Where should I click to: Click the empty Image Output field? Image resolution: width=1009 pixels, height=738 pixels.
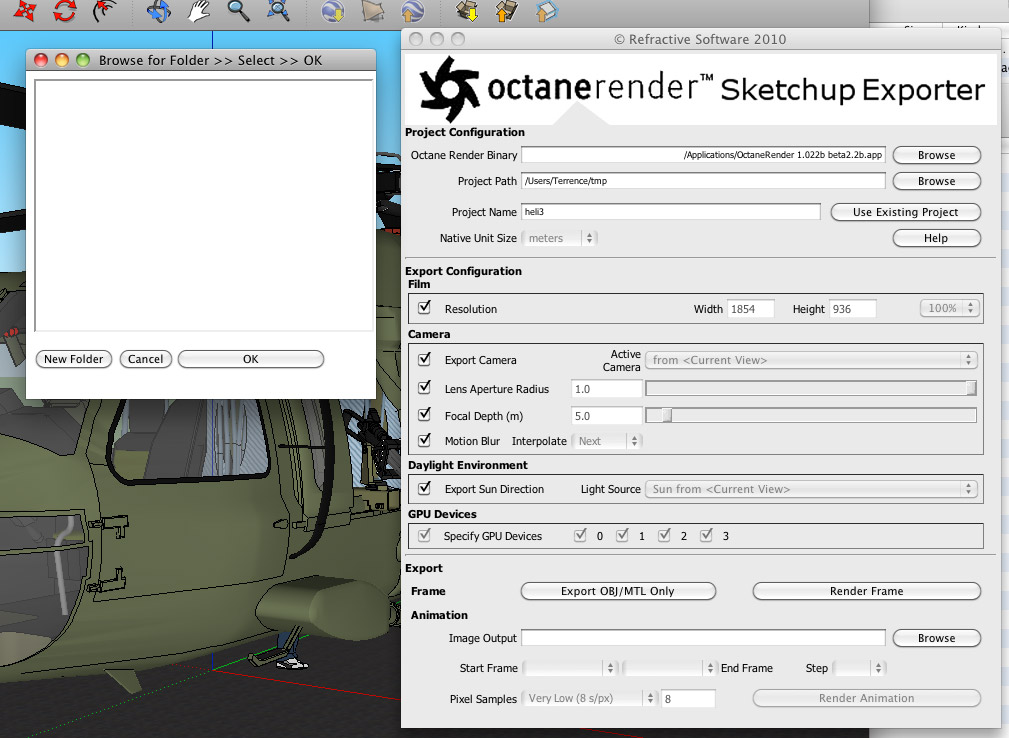click(703, 638)
